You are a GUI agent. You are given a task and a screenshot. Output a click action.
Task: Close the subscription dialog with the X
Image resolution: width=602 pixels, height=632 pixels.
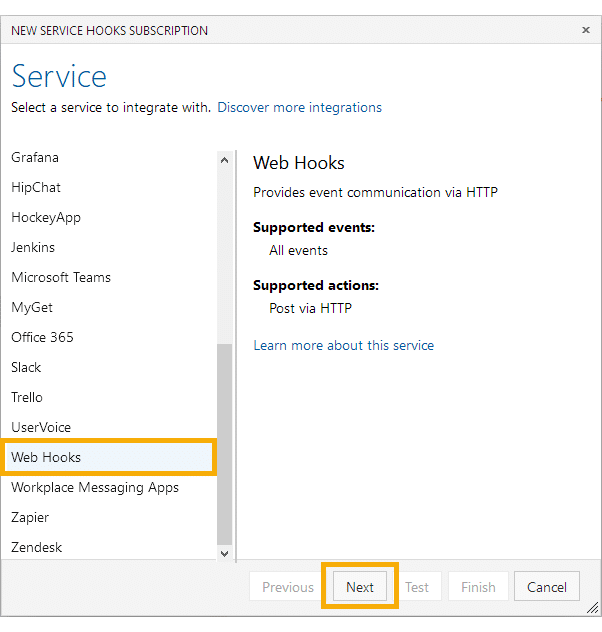[585, 30]
